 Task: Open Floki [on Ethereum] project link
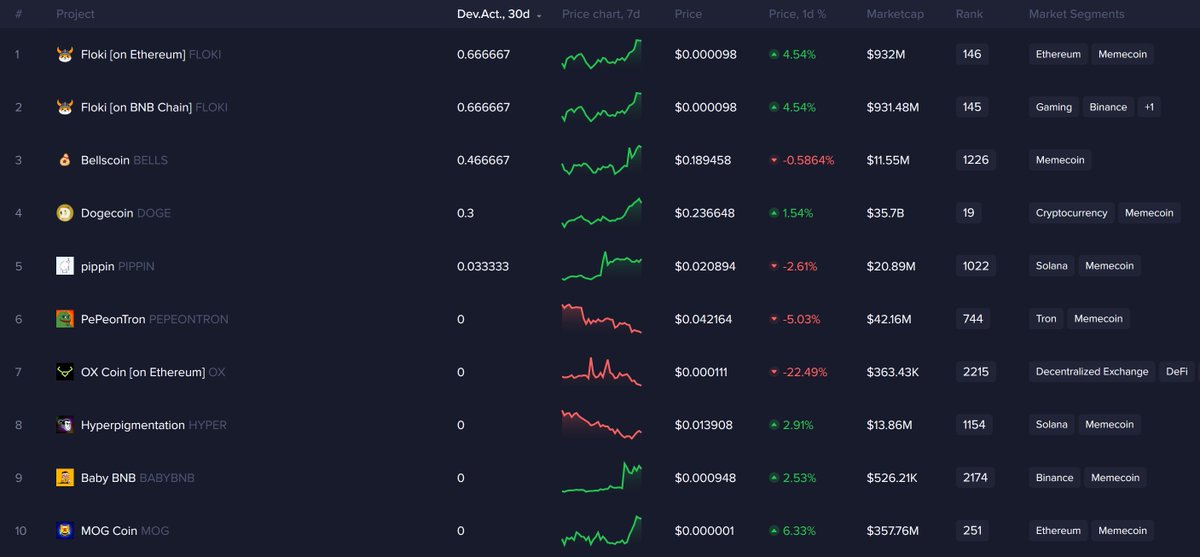pyautogui.click(x=151, y=54)
